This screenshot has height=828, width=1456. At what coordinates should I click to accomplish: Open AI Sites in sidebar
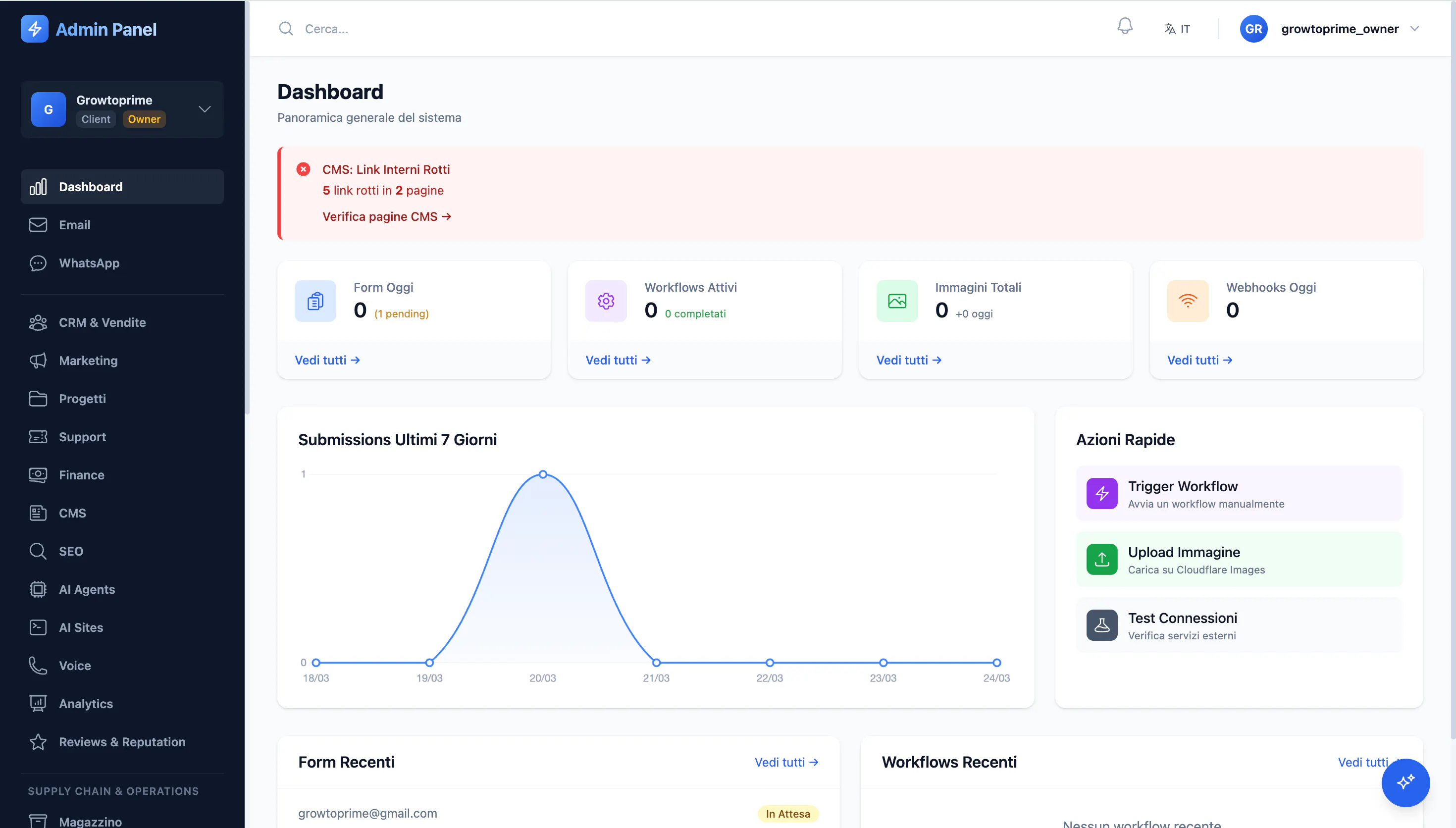click(122, 627)
